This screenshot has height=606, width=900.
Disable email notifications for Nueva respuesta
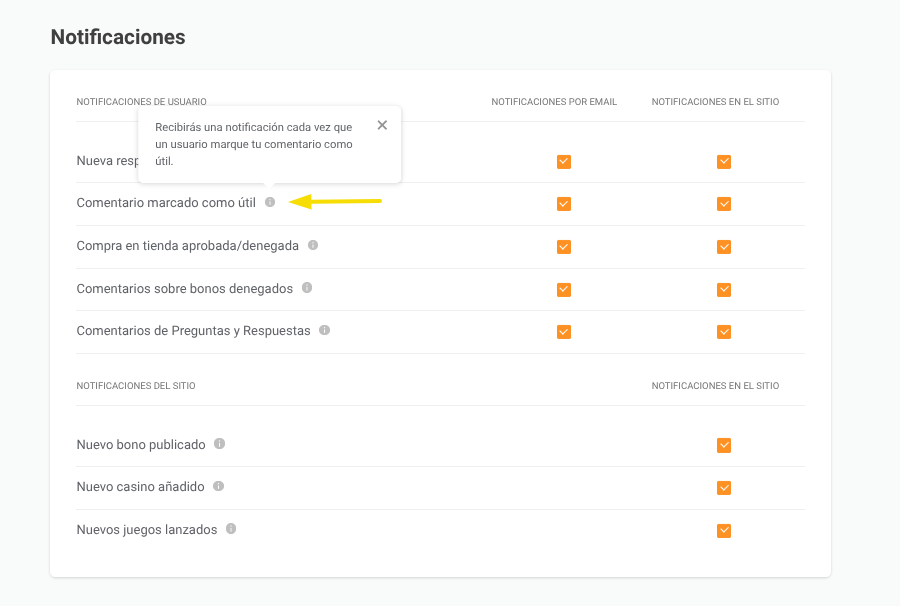(x=564, y=161)
